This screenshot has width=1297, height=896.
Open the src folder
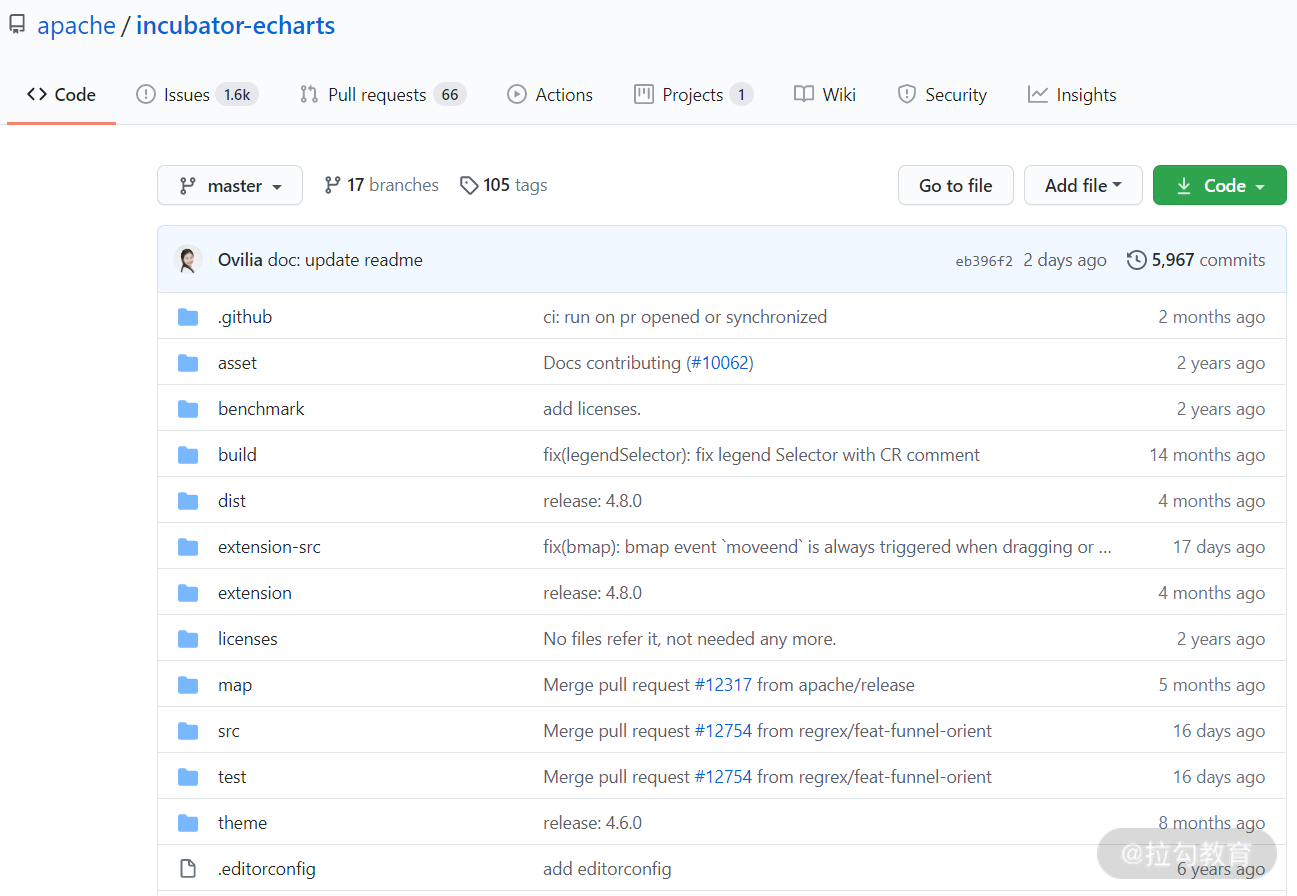[229, 731]
